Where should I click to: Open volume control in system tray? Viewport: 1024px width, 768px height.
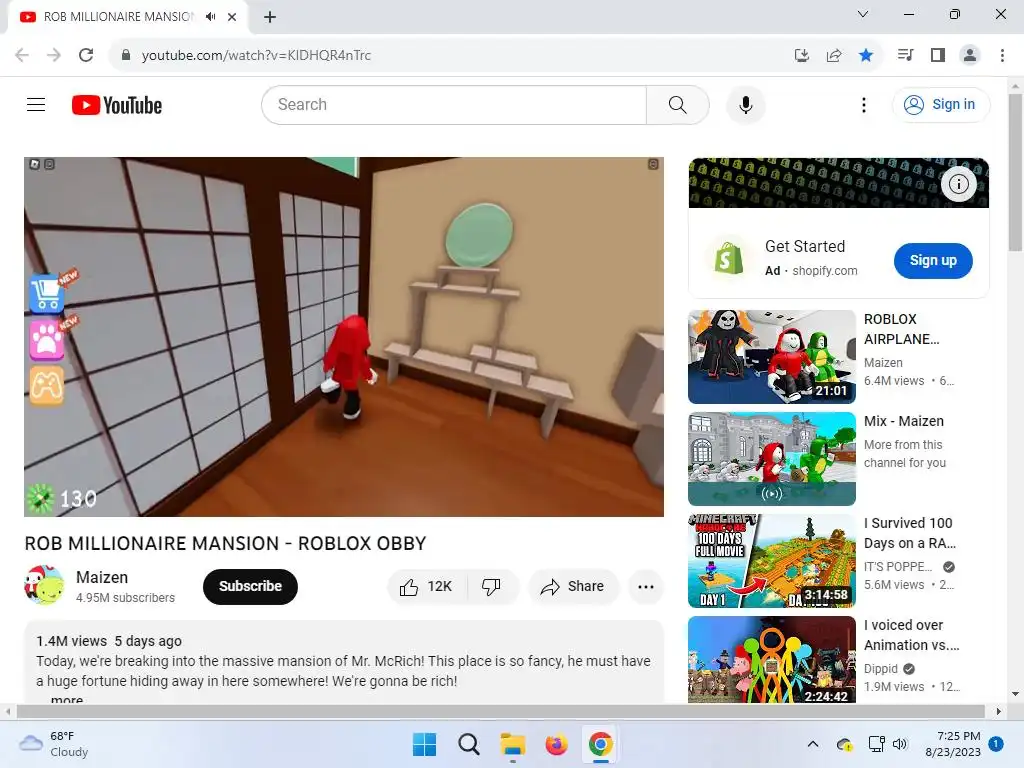(899, 744)
